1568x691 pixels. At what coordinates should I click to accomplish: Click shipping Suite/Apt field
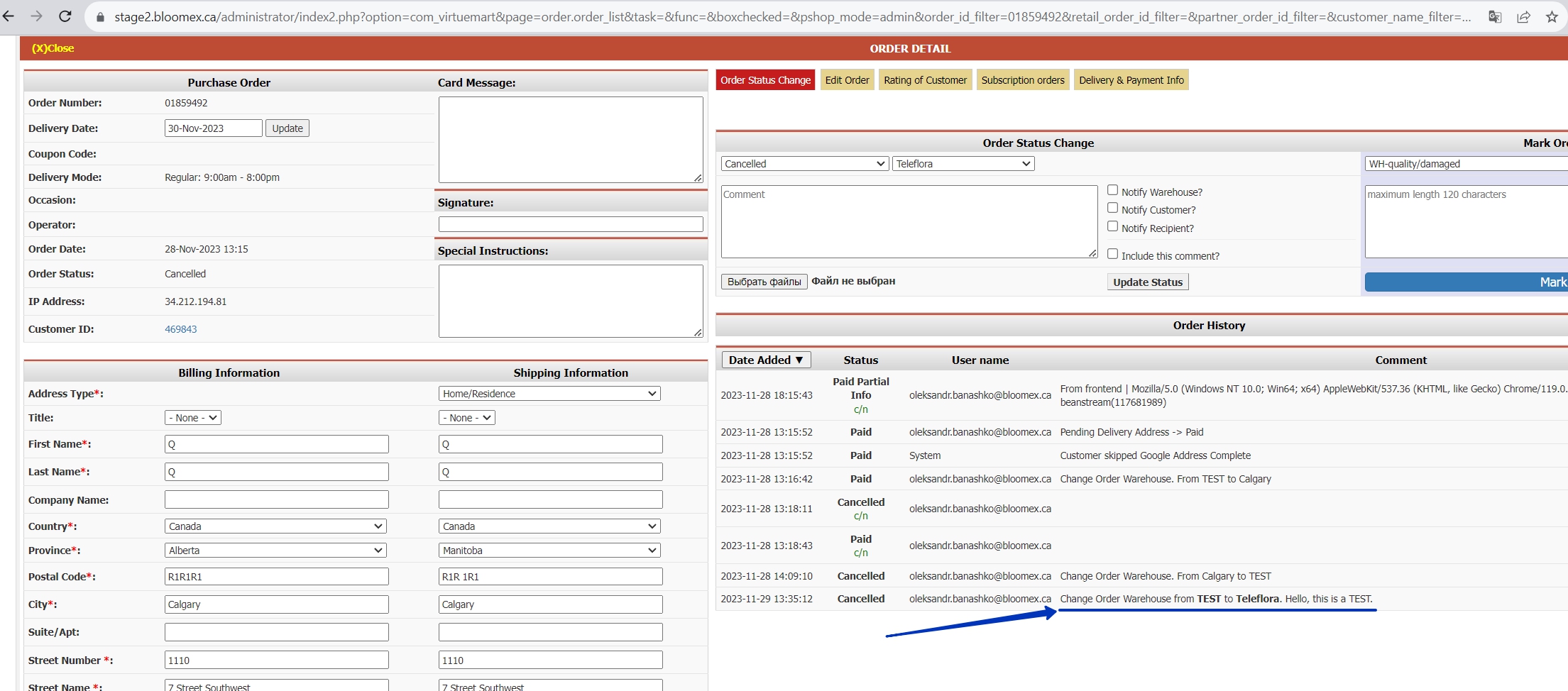(x=550, y=632)
